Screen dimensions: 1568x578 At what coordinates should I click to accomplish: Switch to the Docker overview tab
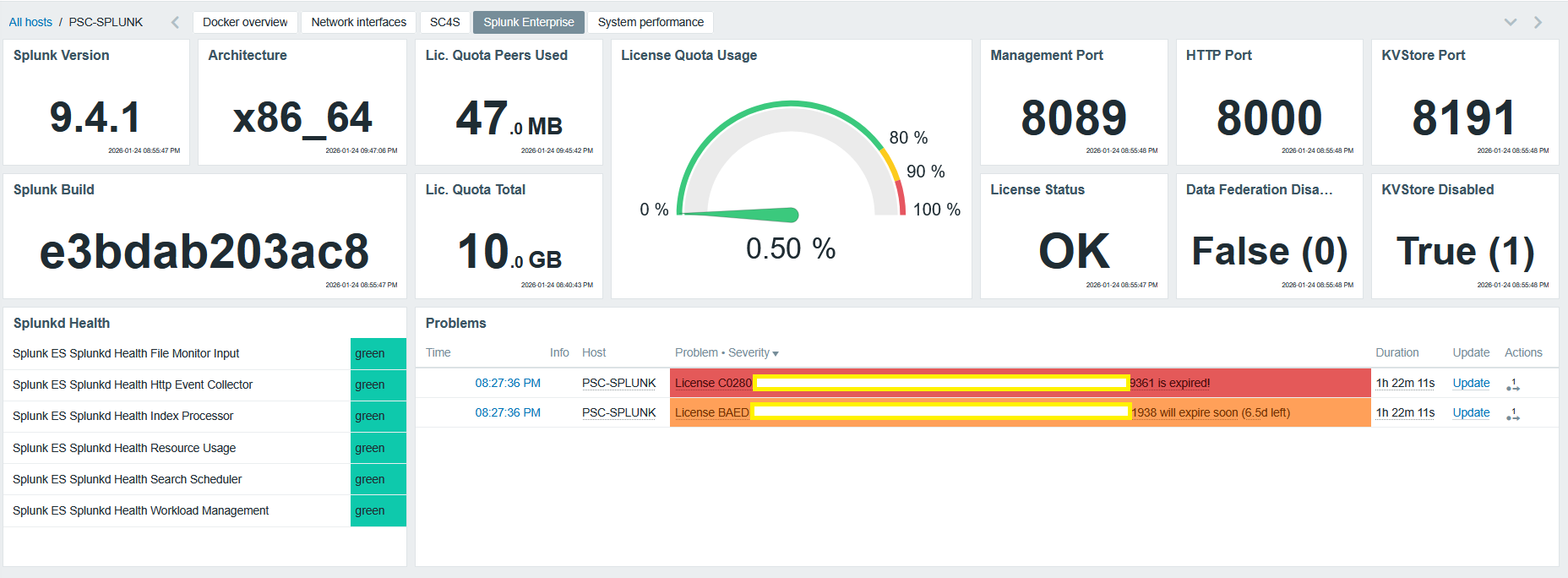pos(245,22)
